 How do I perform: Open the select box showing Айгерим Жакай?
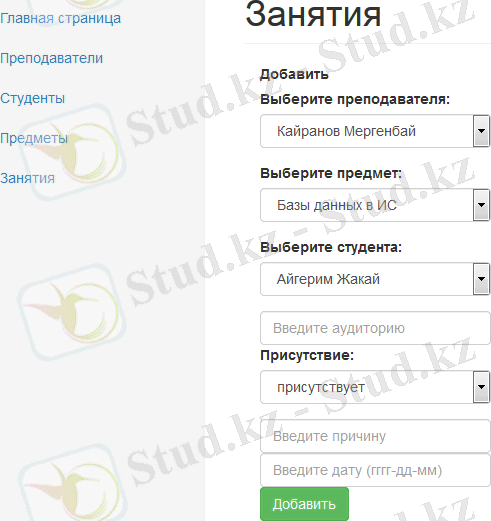coord(375,279)
